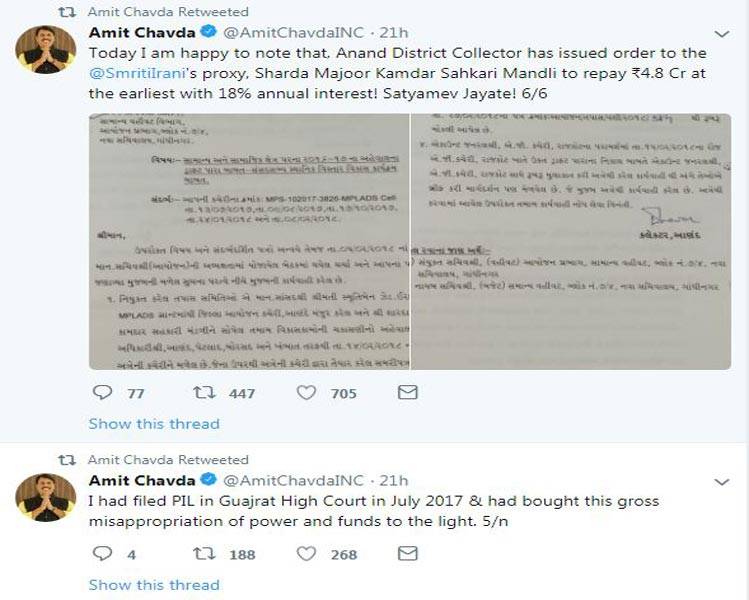Reply to the Anand District Collector tweet
Viewport: 749px width, 600px height.
click(102, 393)
